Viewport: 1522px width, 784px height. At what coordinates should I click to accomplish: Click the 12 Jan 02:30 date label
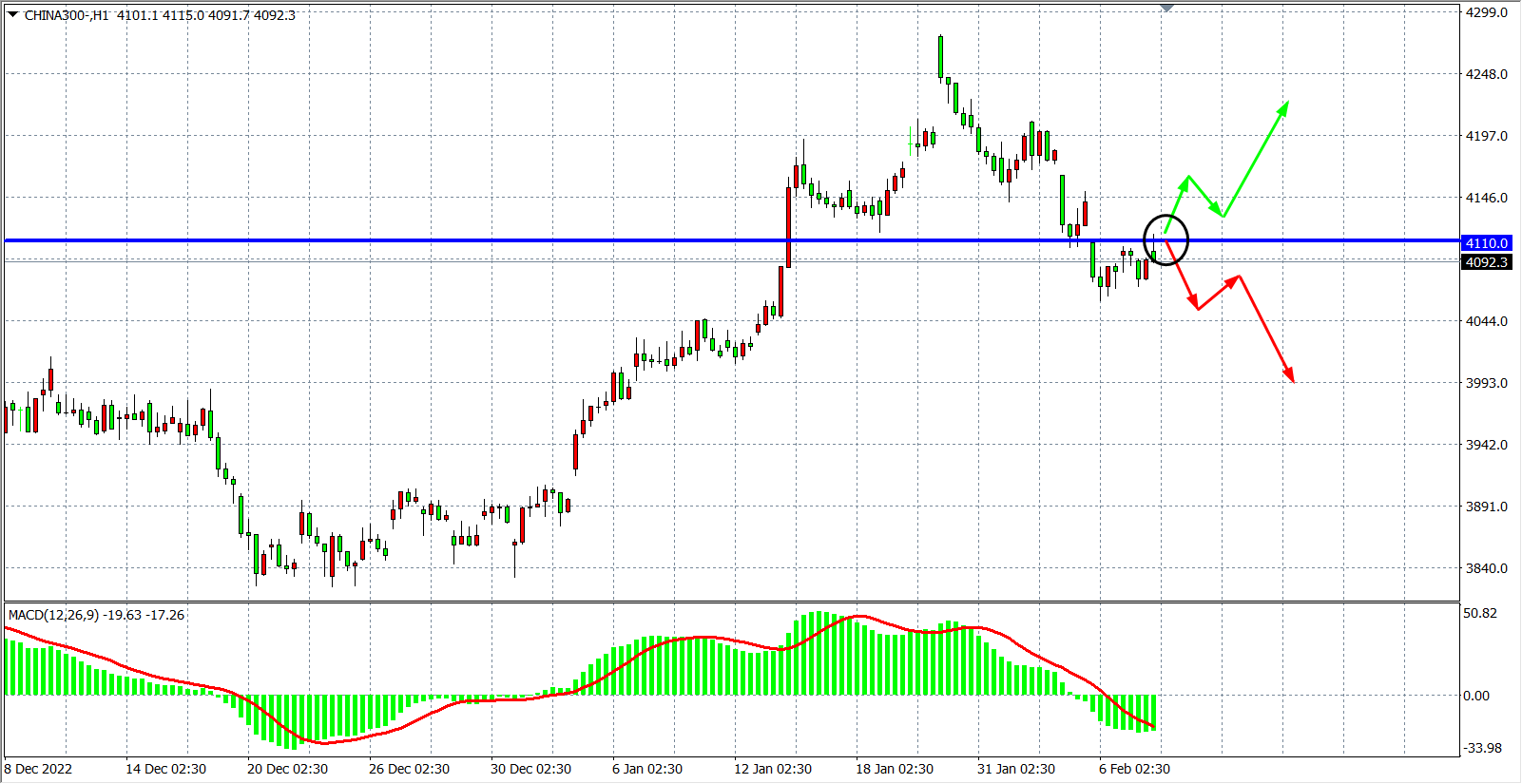click(772, 769)
